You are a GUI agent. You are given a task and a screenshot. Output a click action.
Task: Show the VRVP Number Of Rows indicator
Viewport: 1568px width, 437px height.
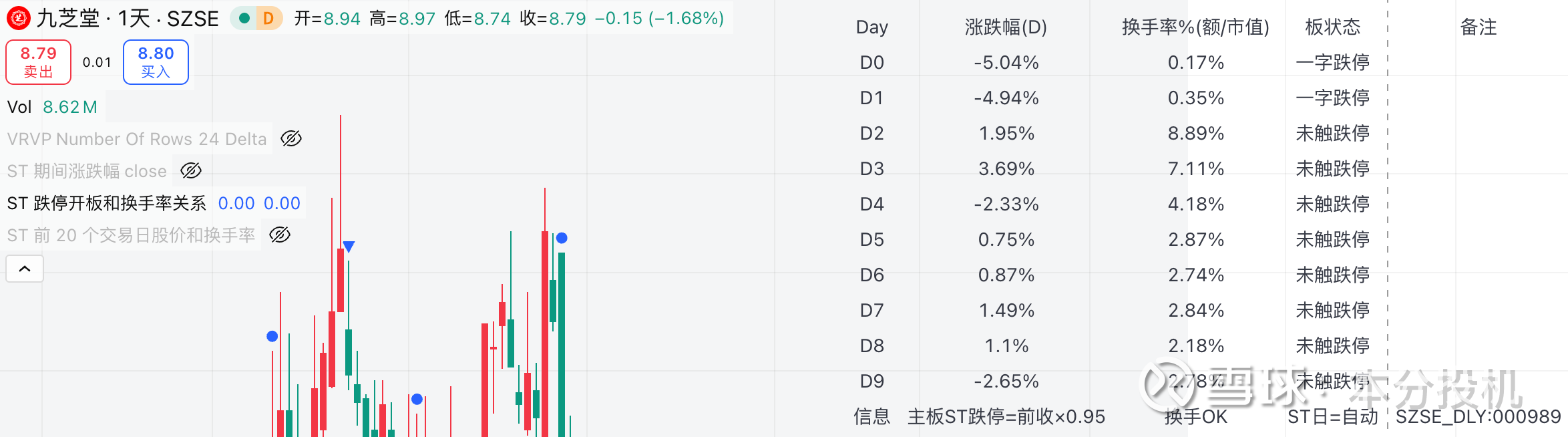pos(291,139)
